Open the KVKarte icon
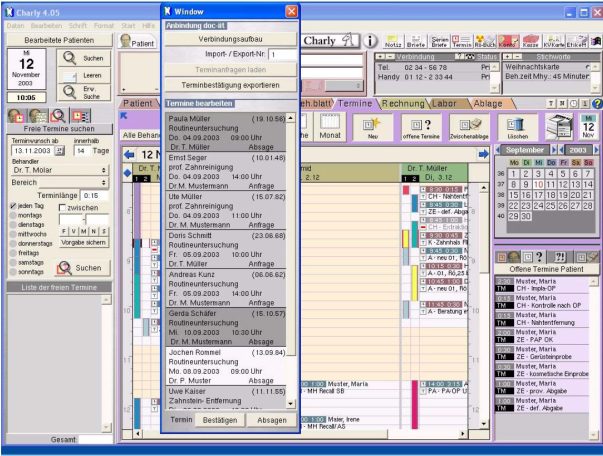The image size is (603, 456). click(553, 41)
